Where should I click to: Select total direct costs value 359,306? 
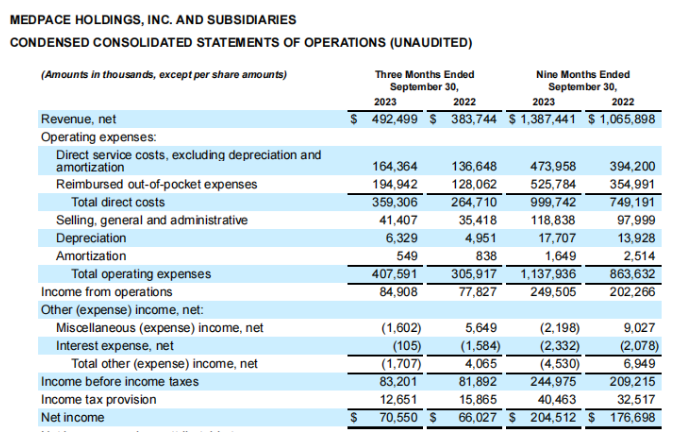[395, 202]
